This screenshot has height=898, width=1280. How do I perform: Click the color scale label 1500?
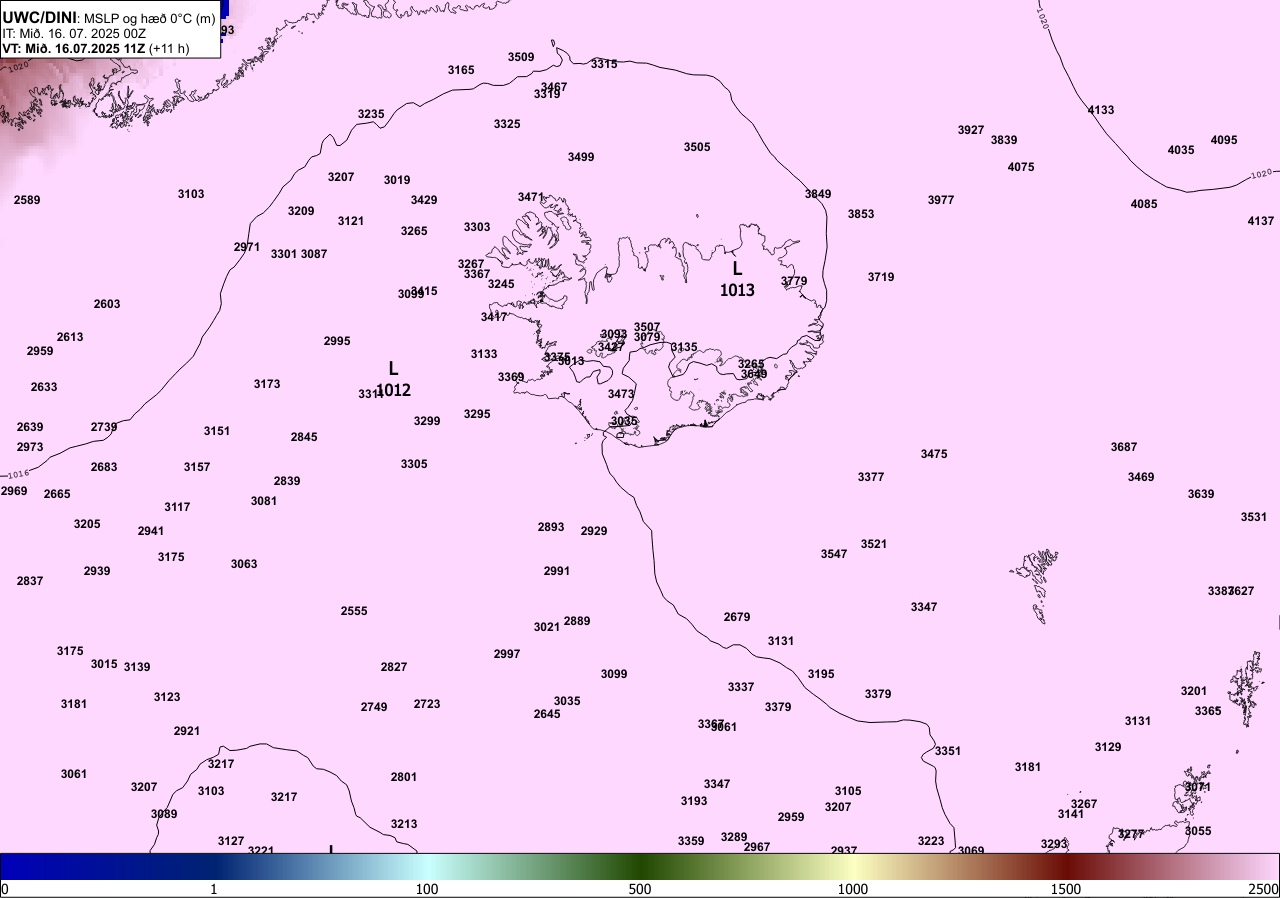1066,889
